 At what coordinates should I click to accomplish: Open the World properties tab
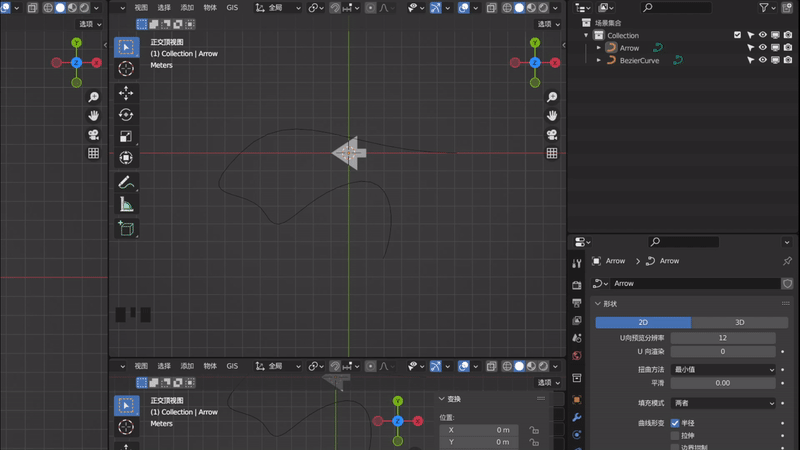(x=577, y=356)
